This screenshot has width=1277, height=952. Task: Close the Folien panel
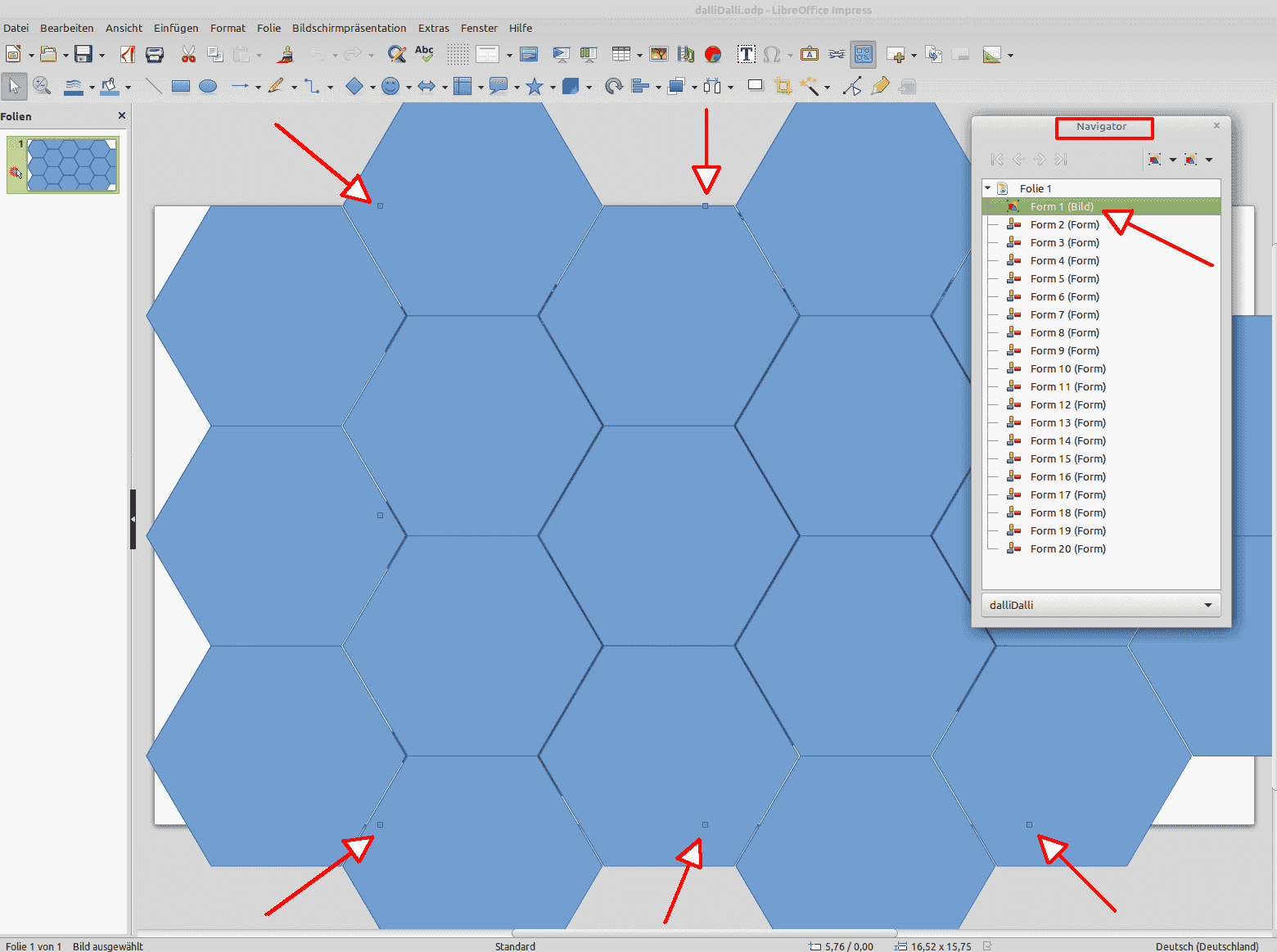[x=122, y=115]
